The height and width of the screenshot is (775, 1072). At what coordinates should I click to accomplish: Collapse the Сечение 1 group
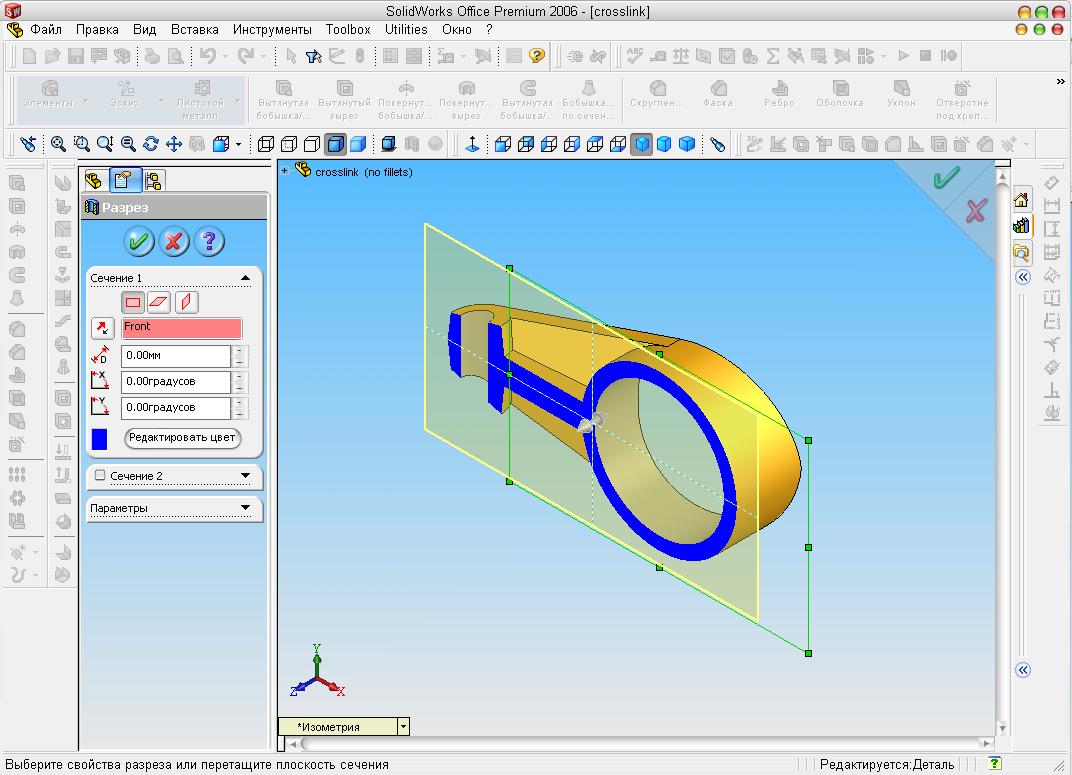[245, 278]
